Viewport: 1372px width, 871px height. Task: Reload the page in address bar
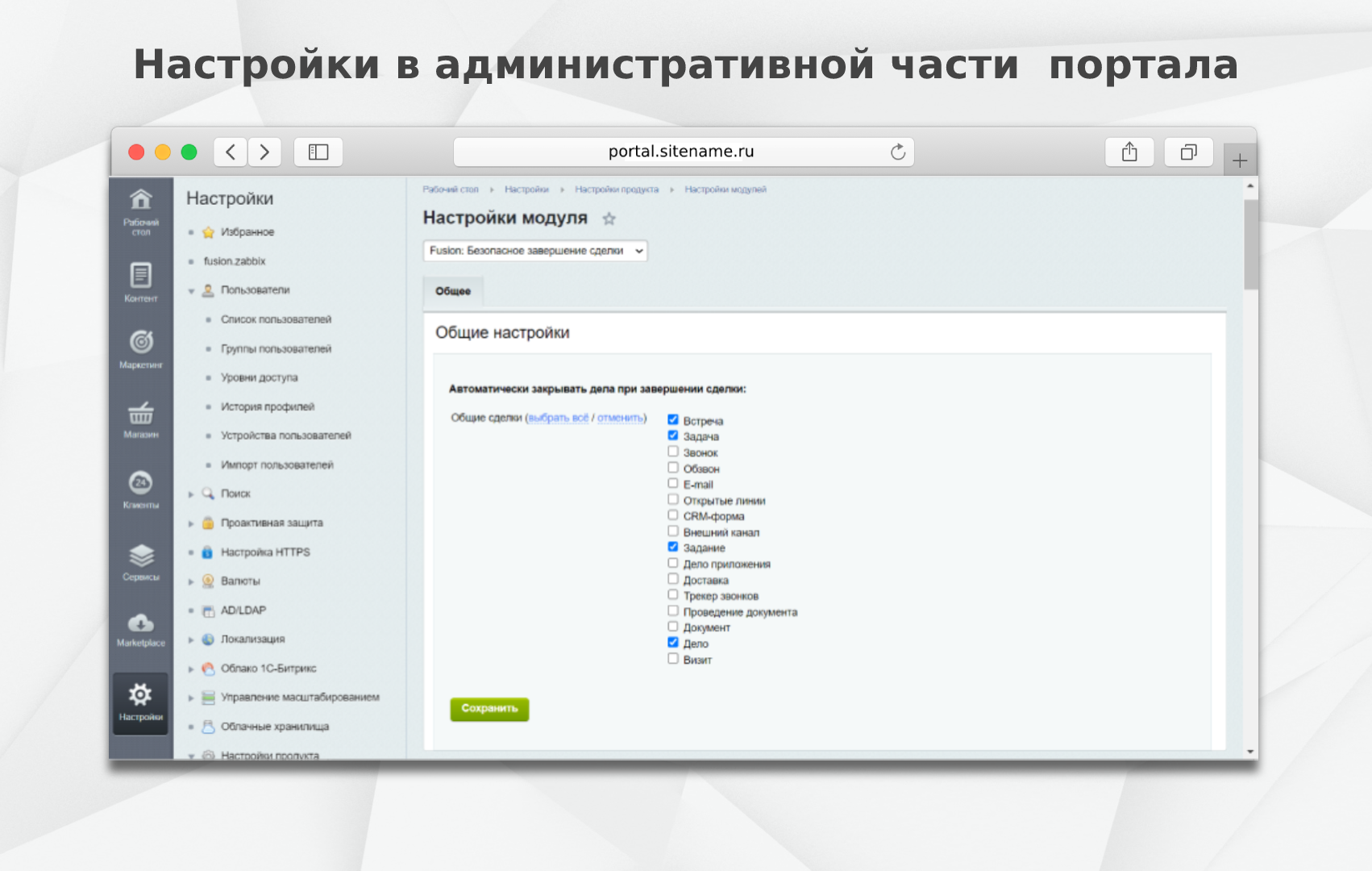(x=898, y=152)
